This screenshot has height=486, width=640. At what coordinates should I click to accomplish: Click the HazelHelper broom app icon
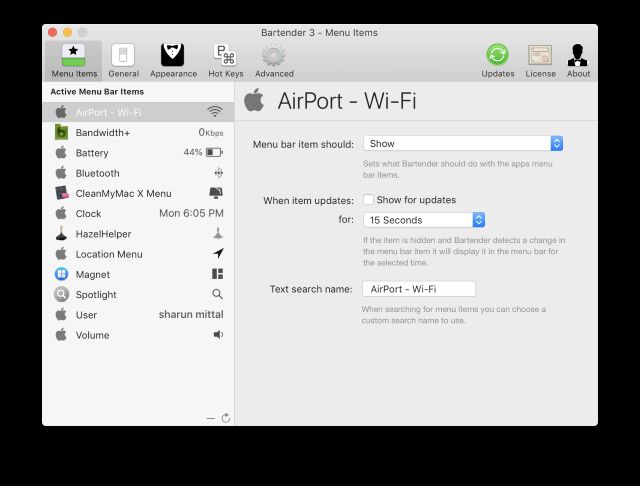coord(61,233)
